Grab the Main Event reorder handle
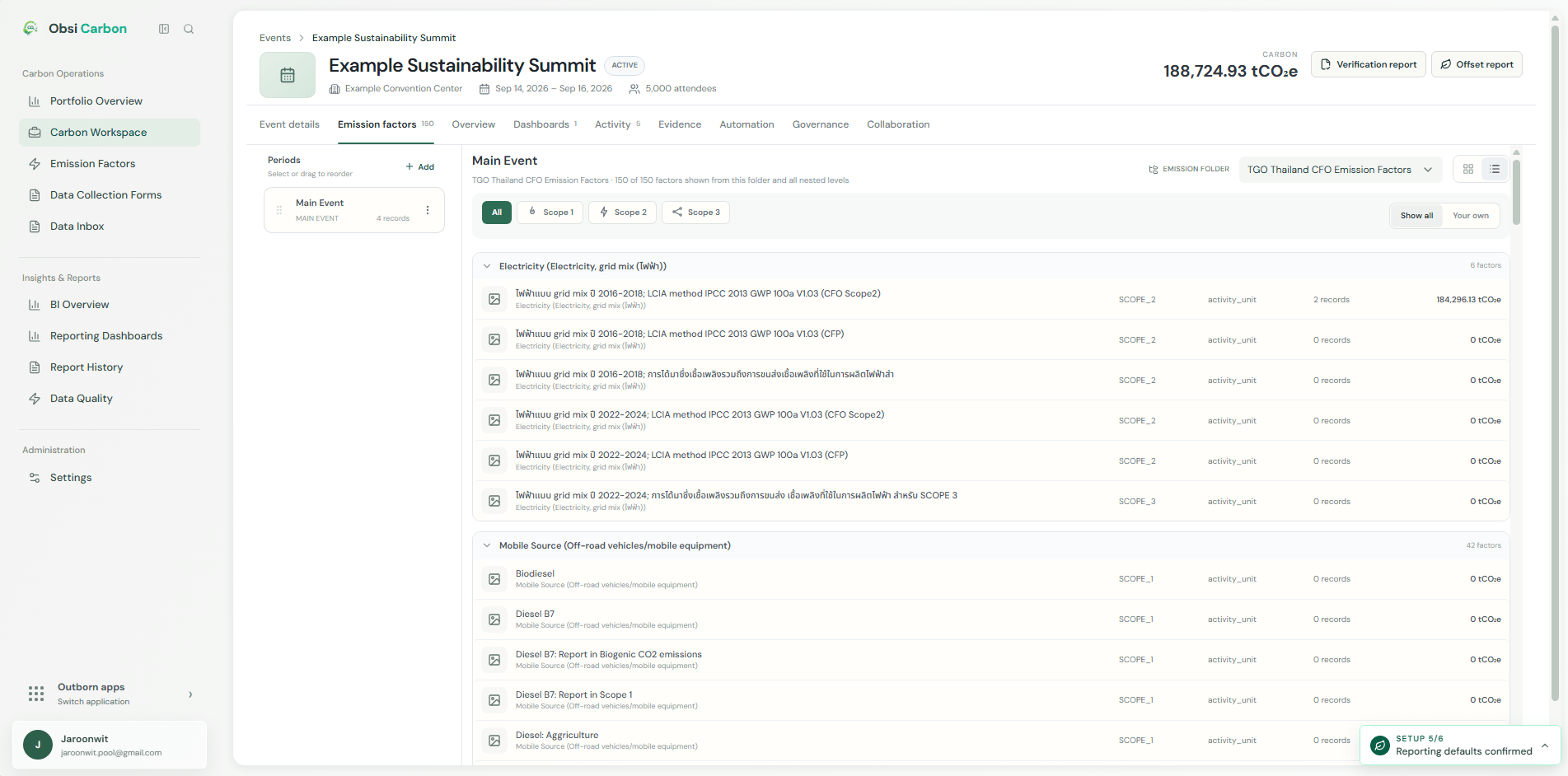This screenshot has height=776, width=1568. [279, 210]
